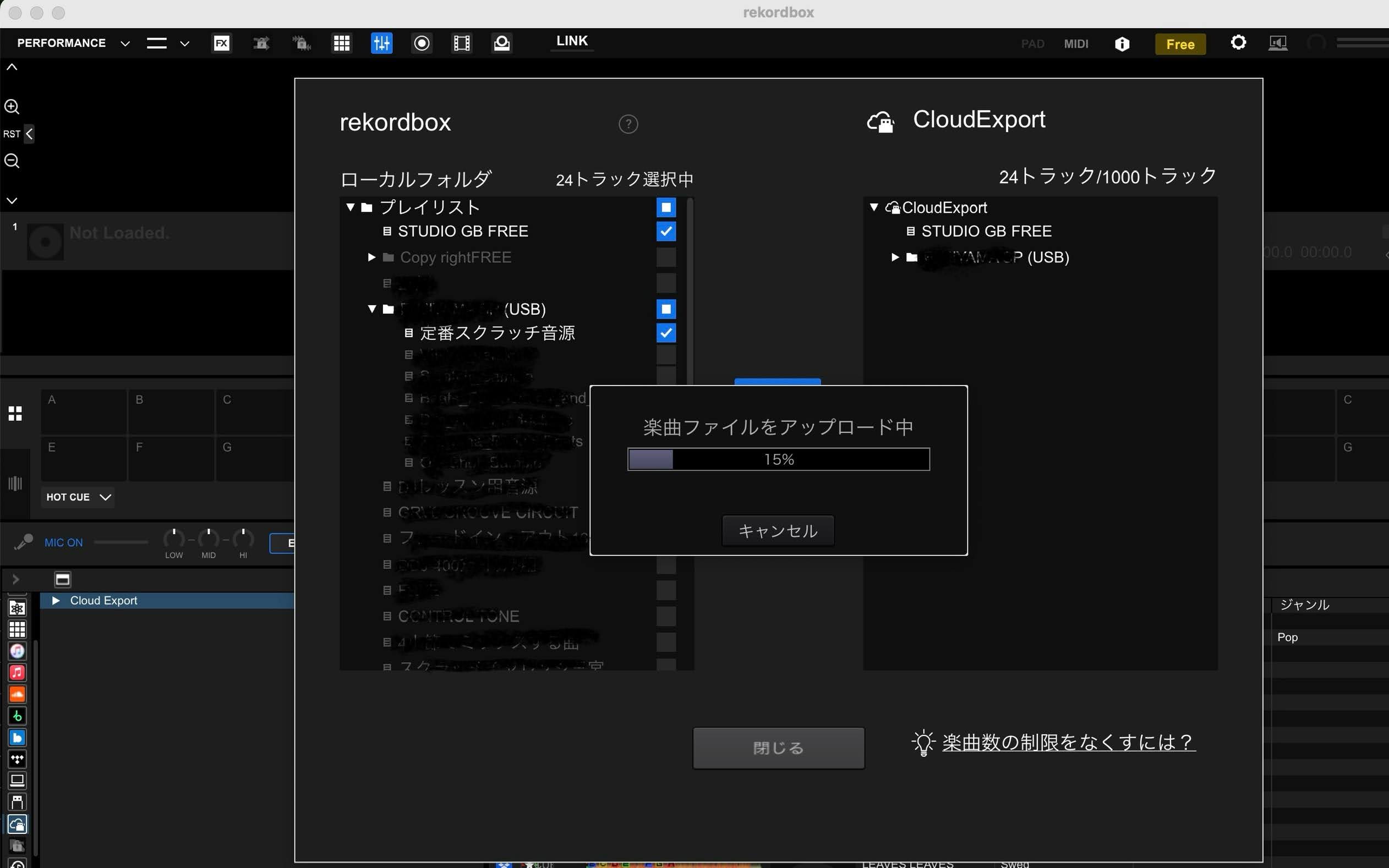Viewport: 1389px width, 868px height.
Task: Click the 閉じる button
Action: point(779,748)
